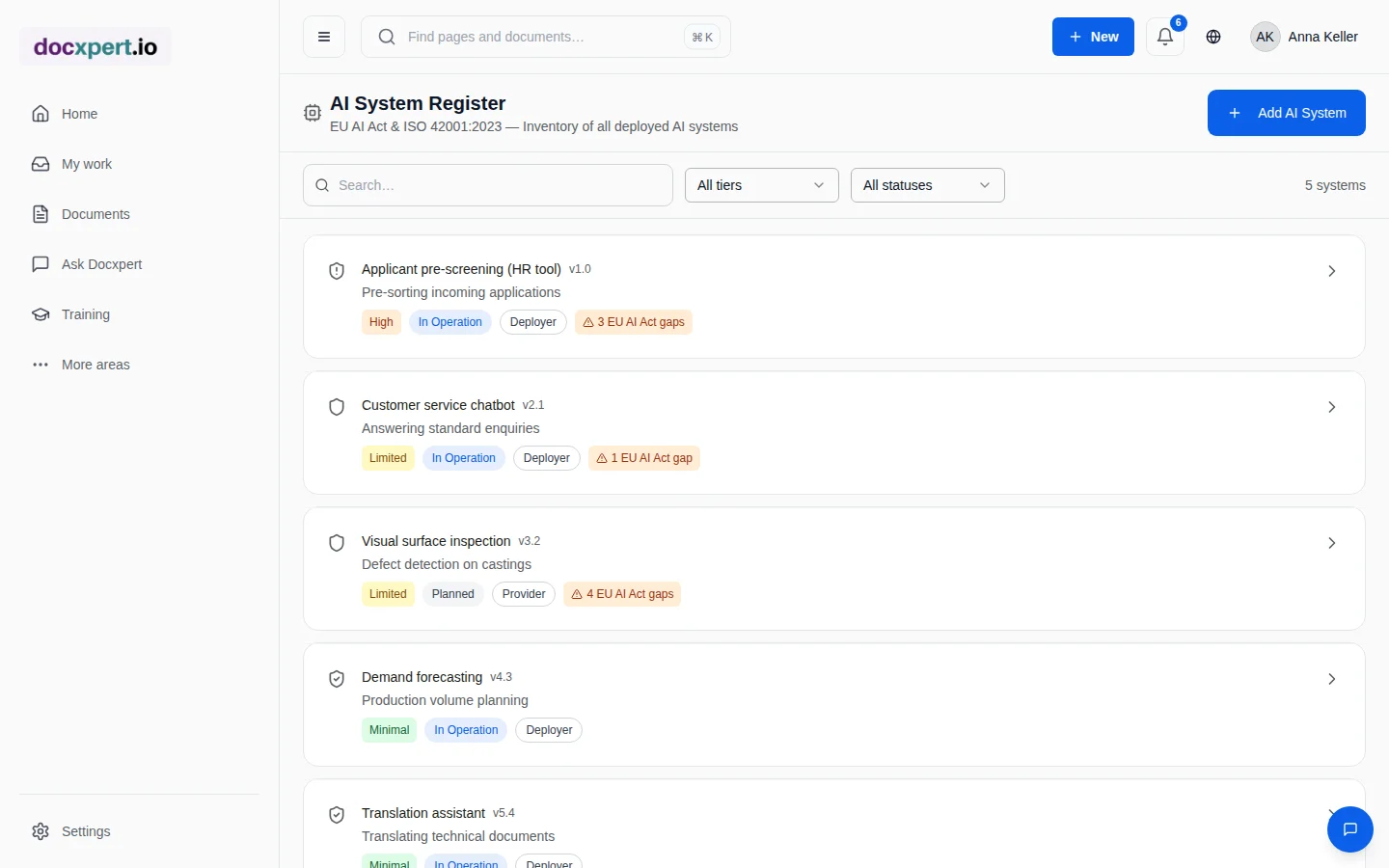
Task: Click the 5 systems count
Action: pyautogui.click(x=1335, y=185)
